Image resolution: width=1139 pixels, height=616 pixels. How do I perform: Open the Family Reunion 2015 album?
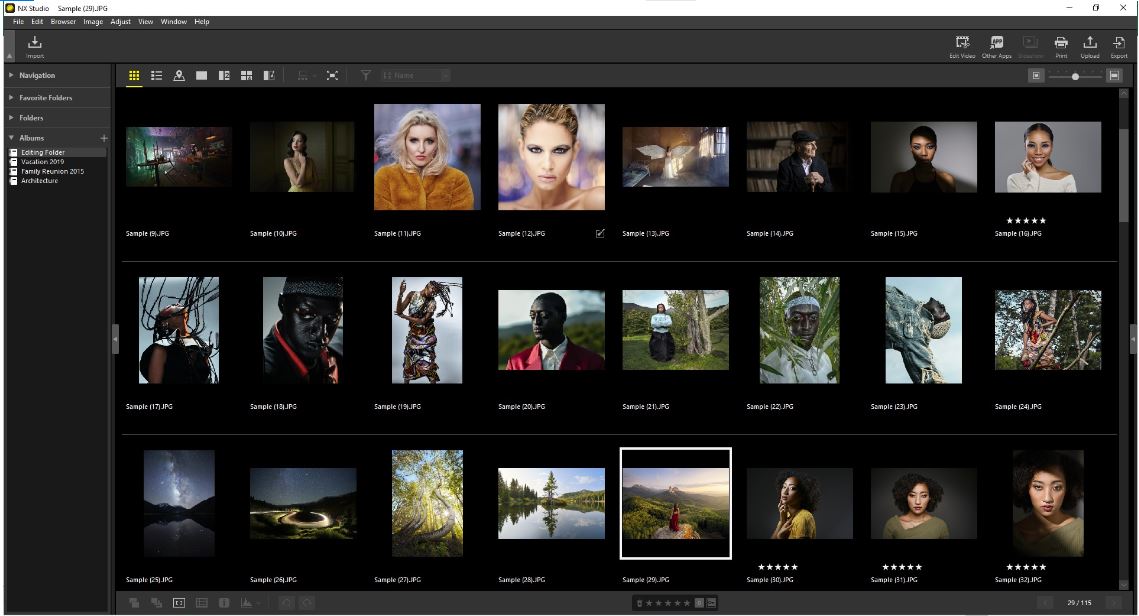click(x=52, y=171)
